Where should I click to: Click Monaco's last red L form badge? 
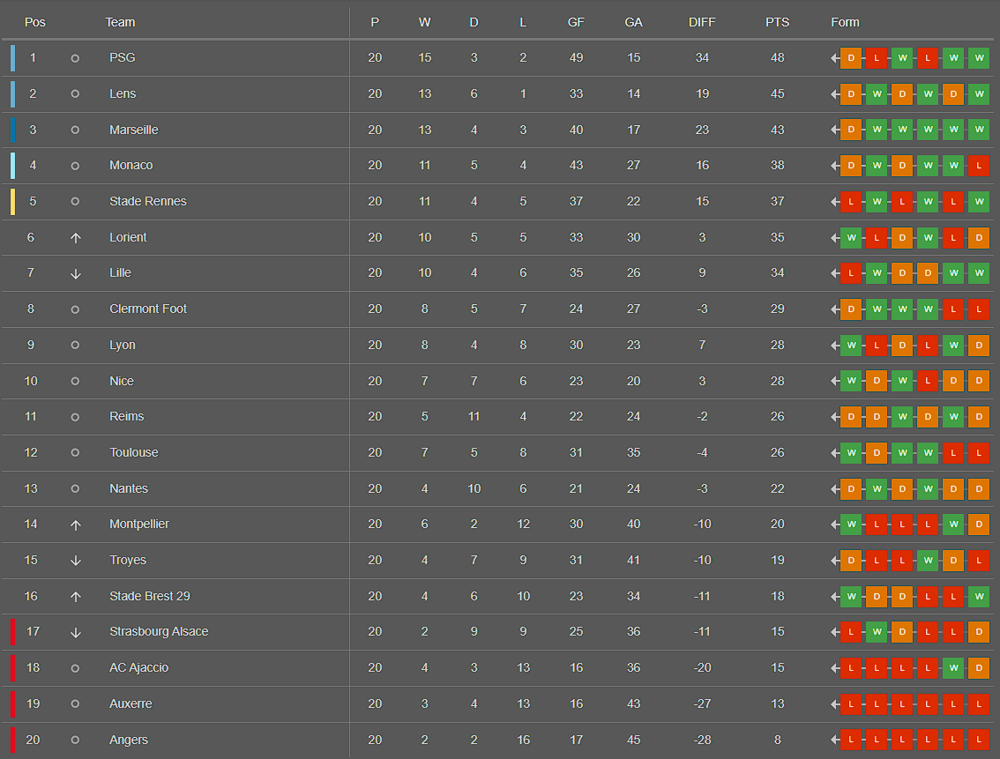[979, 165]
